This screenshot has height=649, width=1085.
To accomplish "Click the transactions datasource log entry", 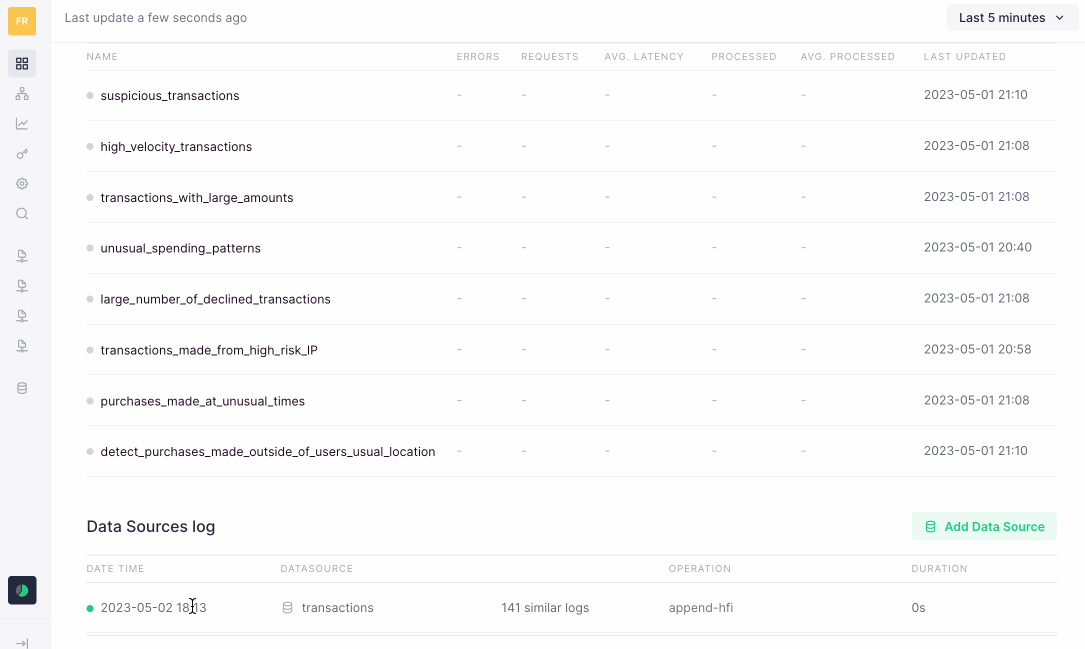I will click(337, 608).
